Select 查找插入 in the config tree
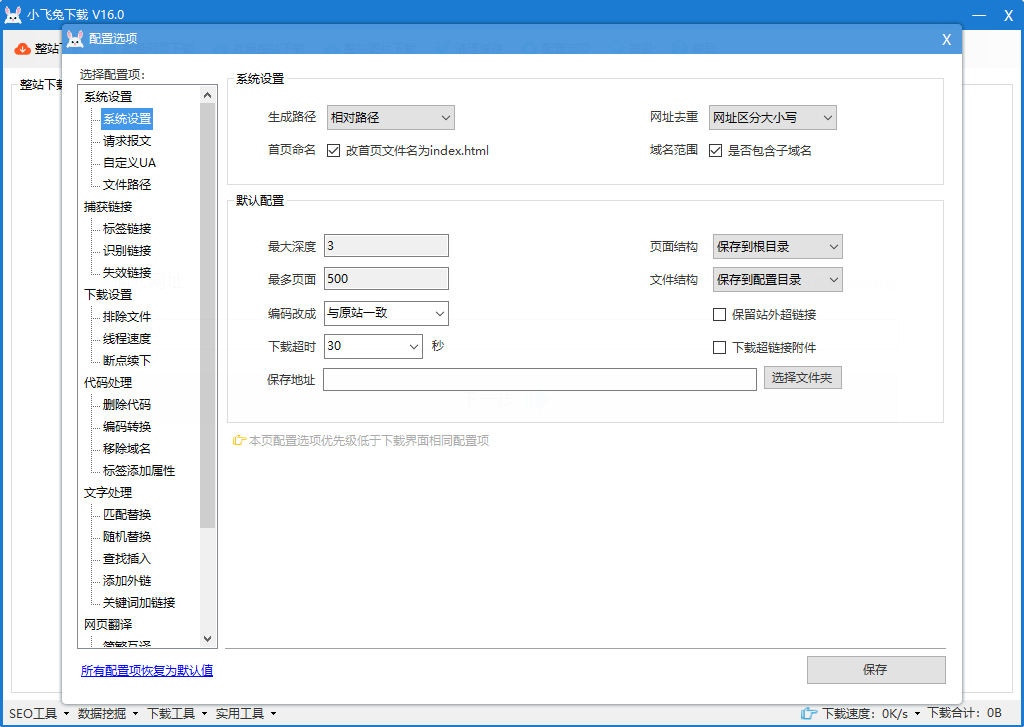 tap(127, 559)
